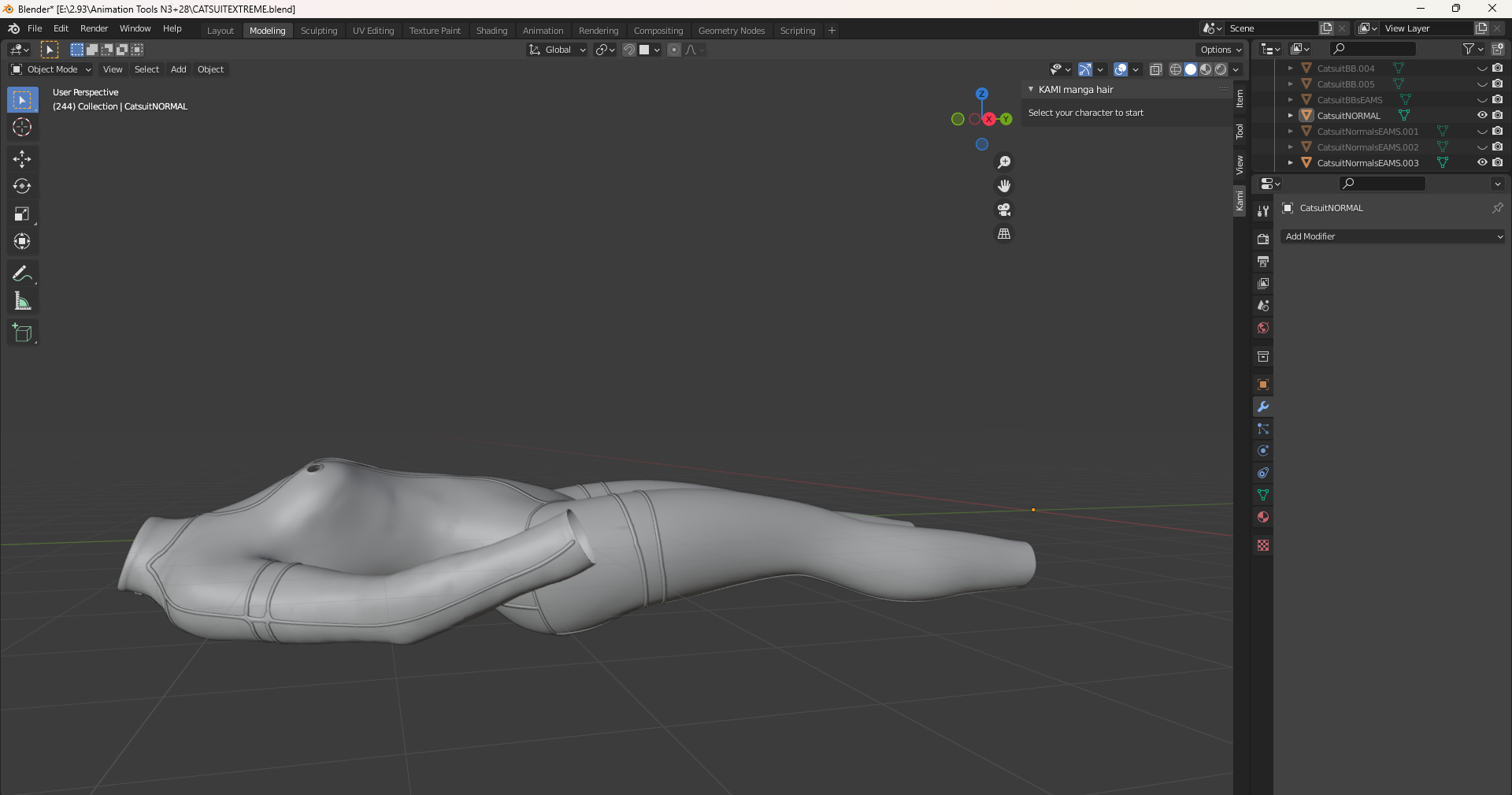Open the Texture properties tab
Viewport: 1512px width, 795px height.
1263,545
